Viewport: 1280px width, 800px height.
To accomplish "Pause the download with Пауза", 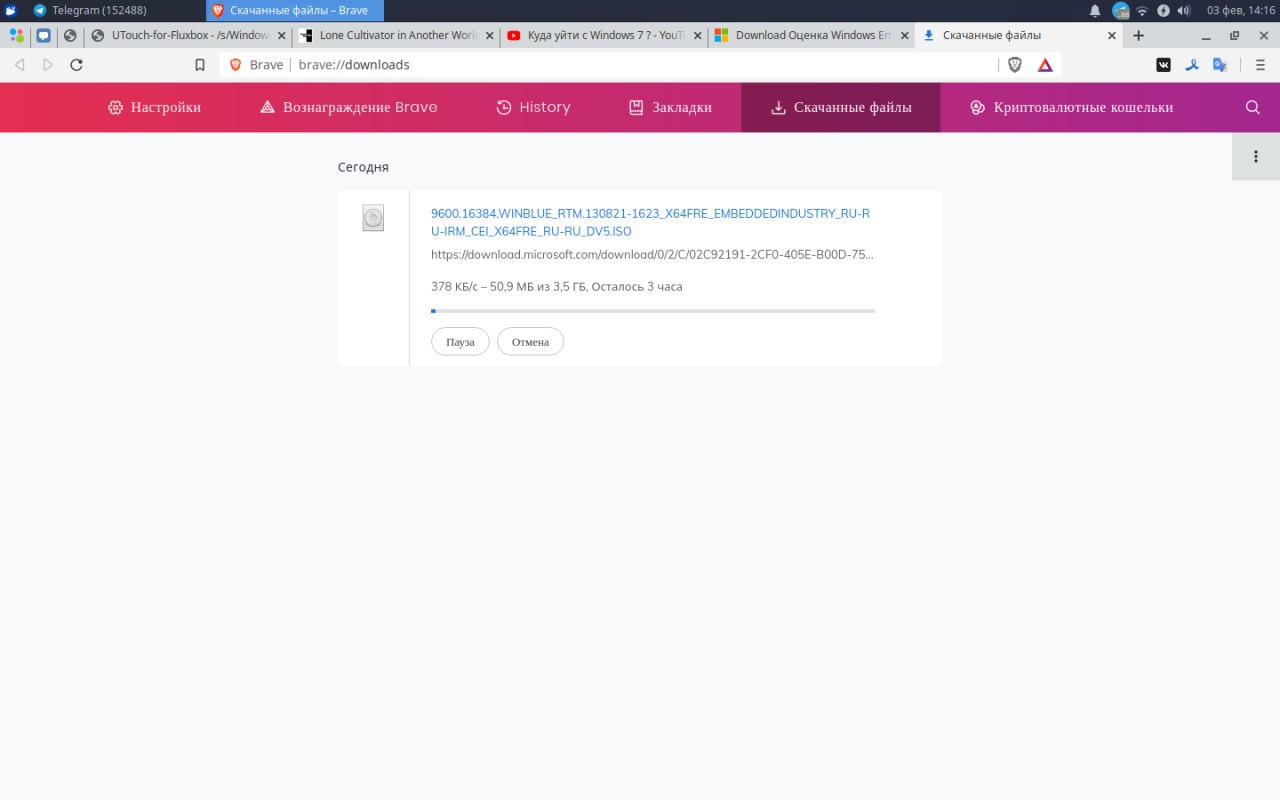I will tap(460, 341).
